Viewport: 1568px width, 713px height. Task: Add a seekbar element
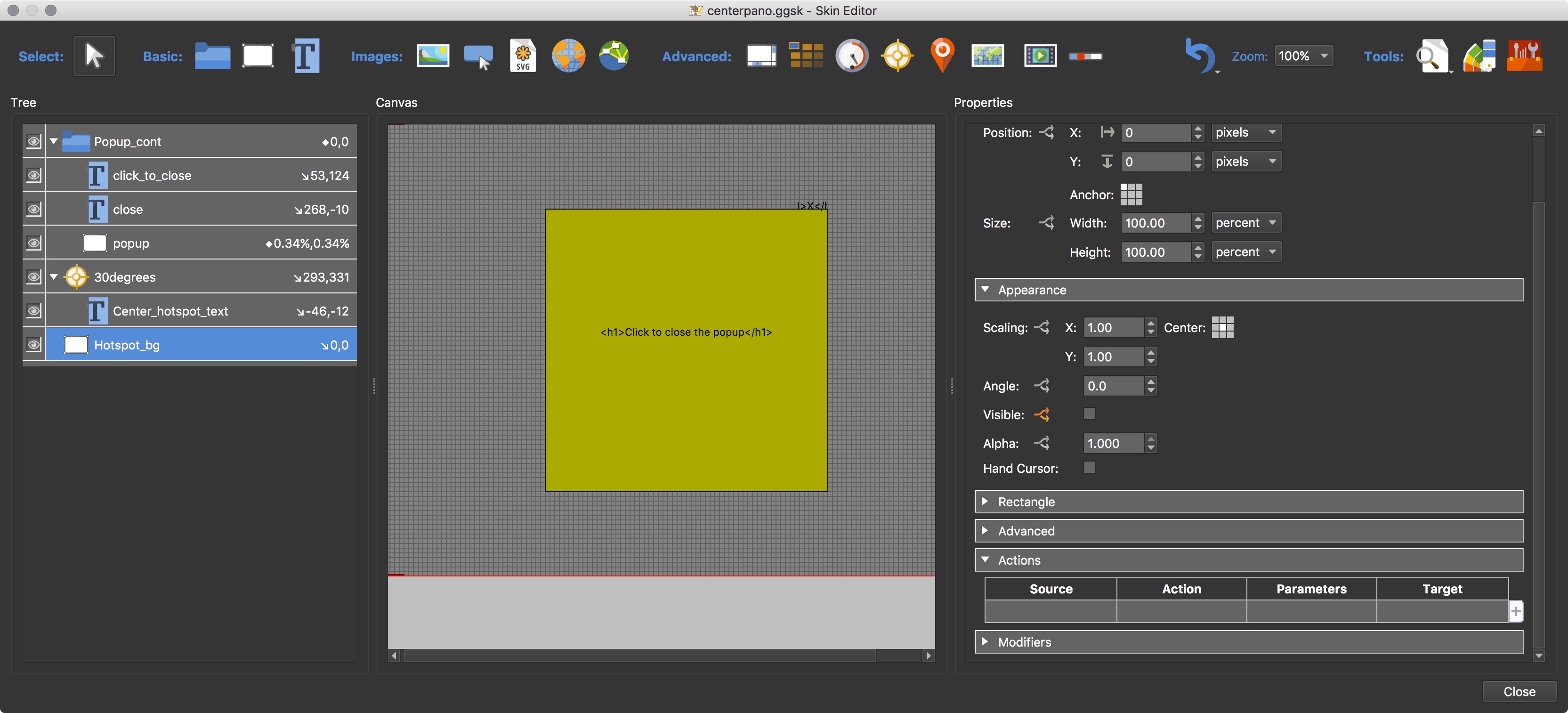coord(1085,57)
